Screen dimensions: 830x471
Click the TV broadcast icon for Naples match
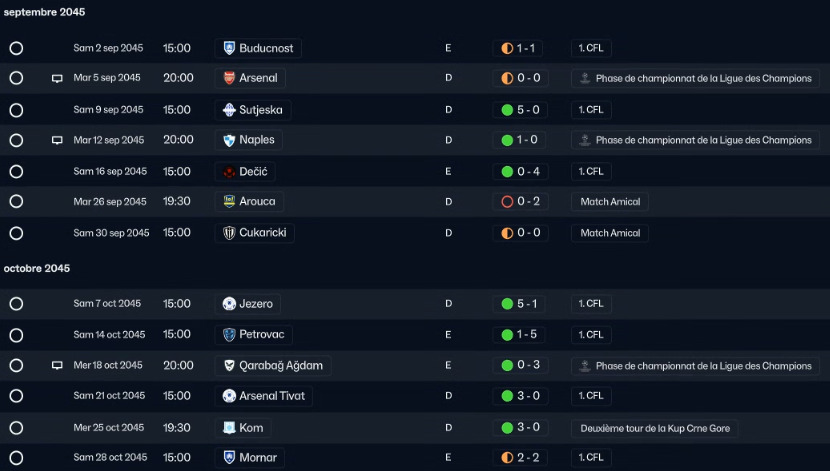click(57, 140)
